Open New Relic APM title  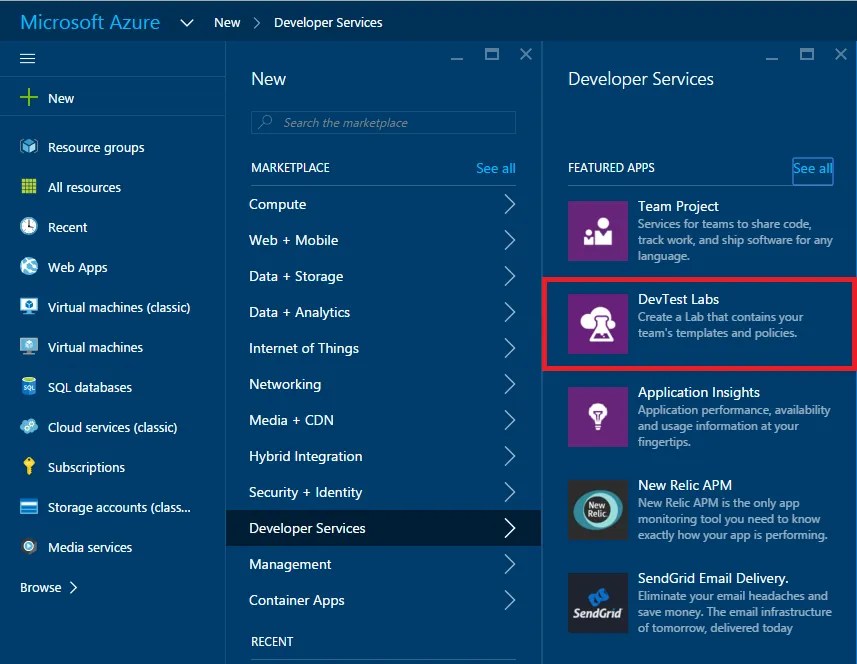coord(684,485)
